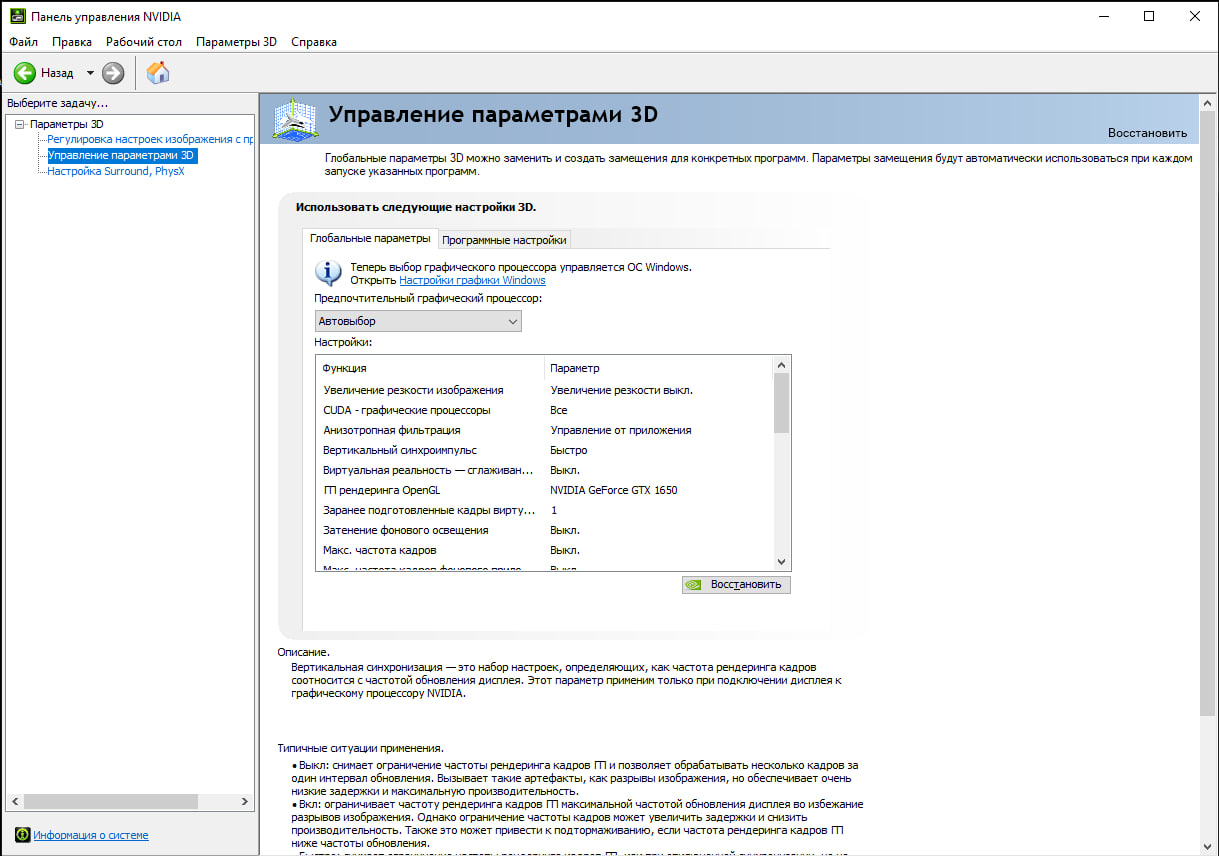The image size is (1219, 856).
Task: Open the Правка menu
Action: (x=72, y=42)
